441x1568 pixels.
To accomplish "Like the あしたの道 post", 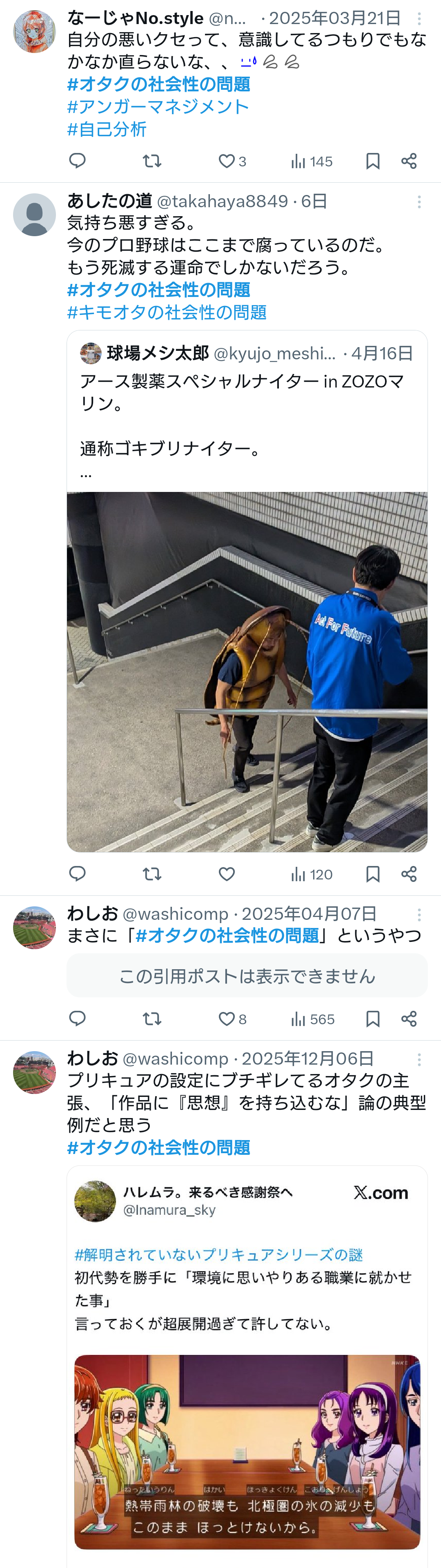I will 227,874.
